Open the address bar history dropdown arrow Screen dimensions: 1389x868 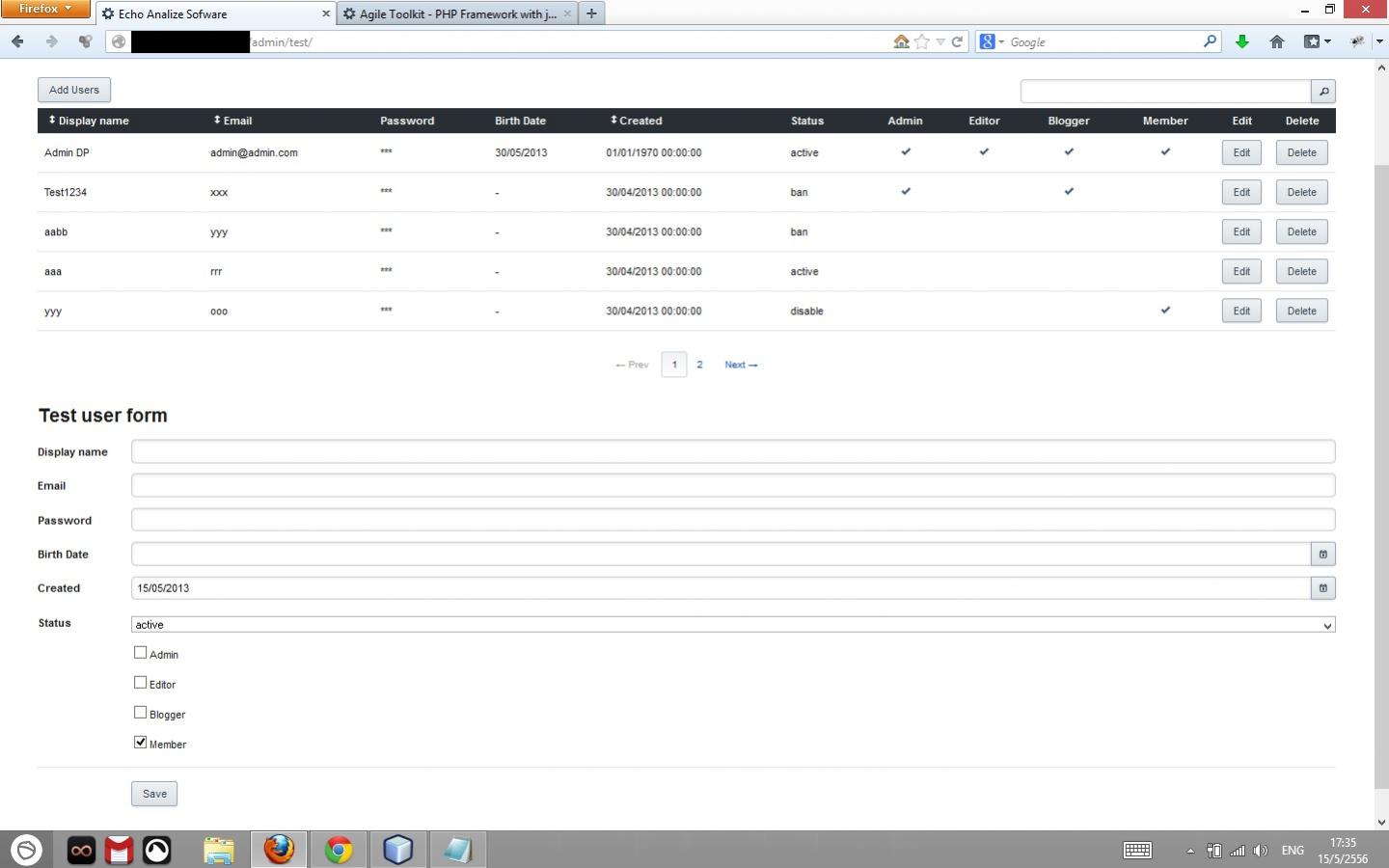[940, 41]
